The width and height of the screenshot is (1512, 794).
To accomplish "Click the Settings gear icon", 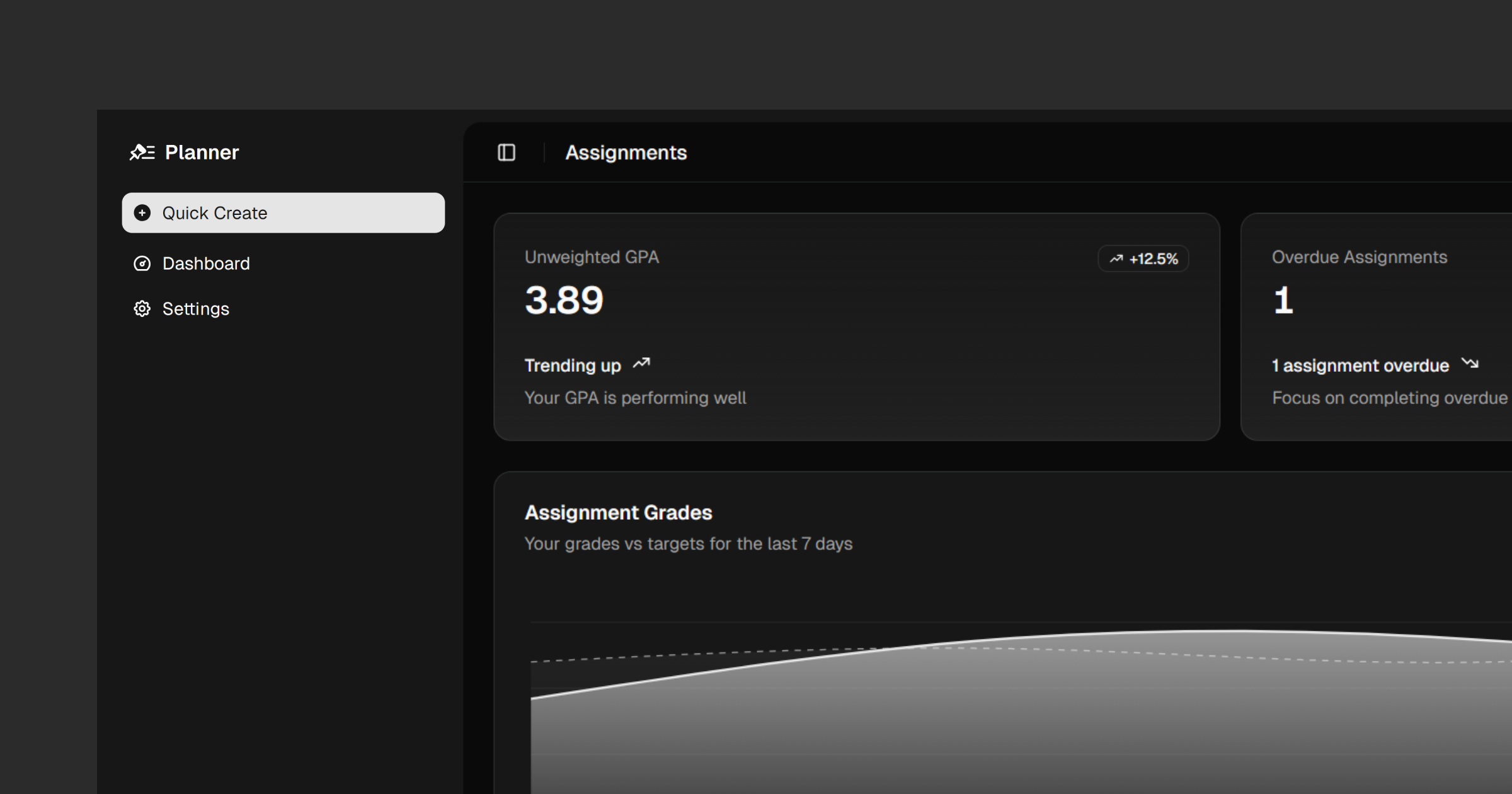I will click(x=142, y=309).
